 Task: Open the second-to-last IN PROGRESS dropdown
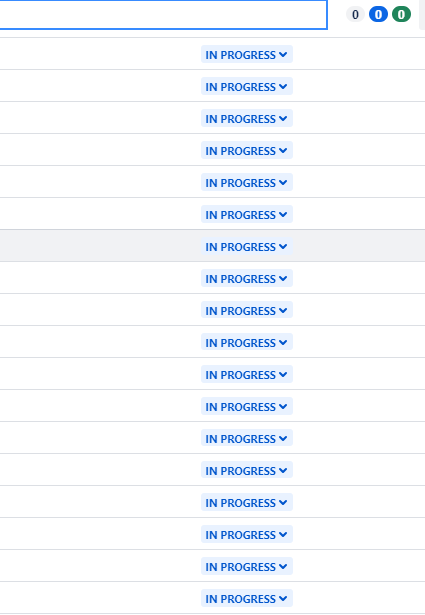247,567
